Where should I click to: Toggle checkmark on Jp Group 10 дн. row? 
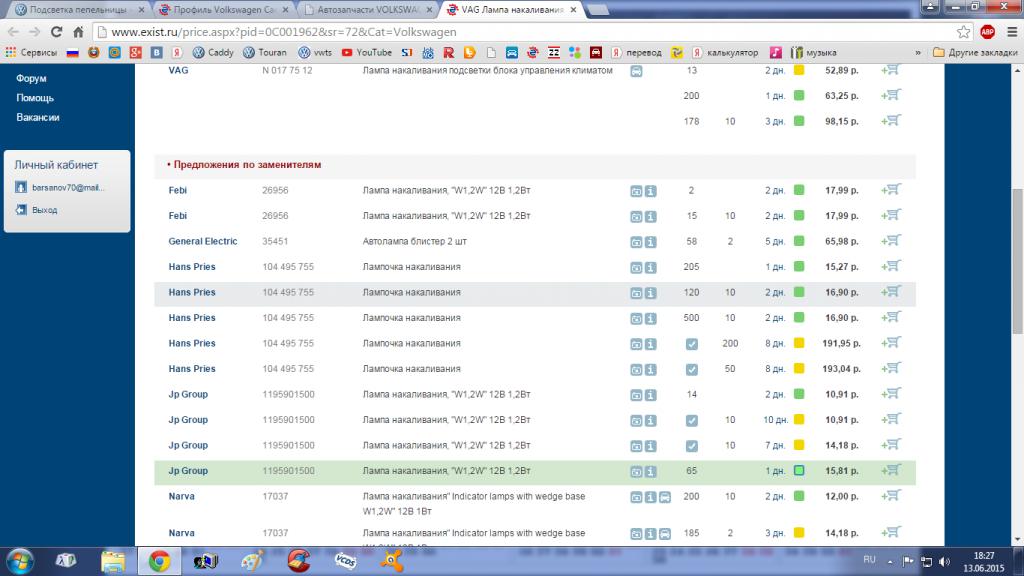tap(692, 420)
